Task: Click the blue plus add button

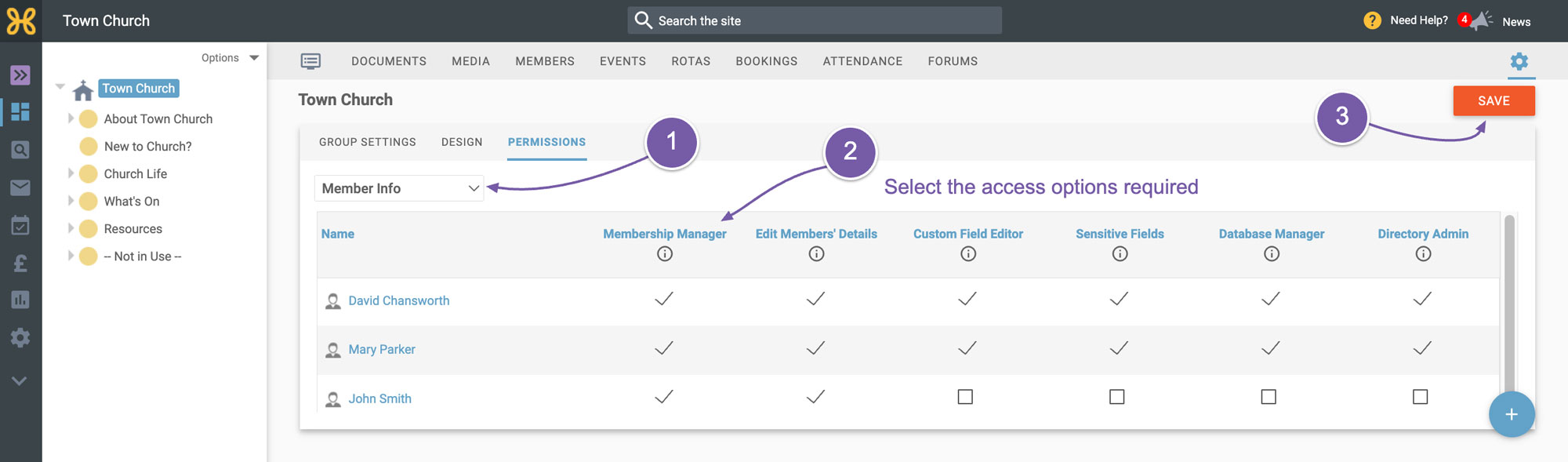Action: point(1512,414)
